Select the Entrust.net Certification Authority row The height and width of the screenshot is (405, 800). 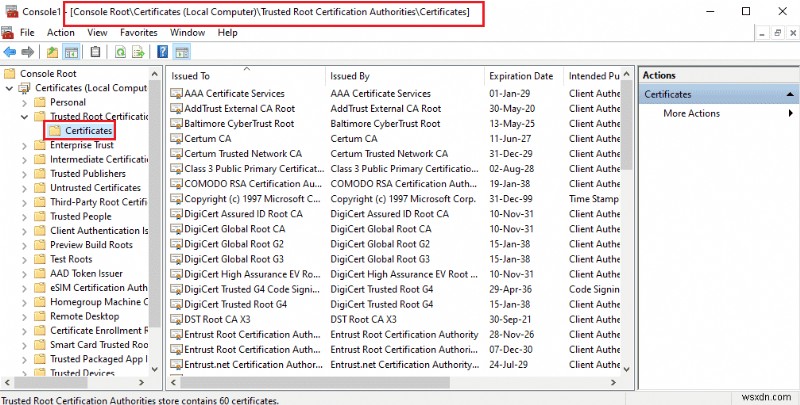click(395, 365)
